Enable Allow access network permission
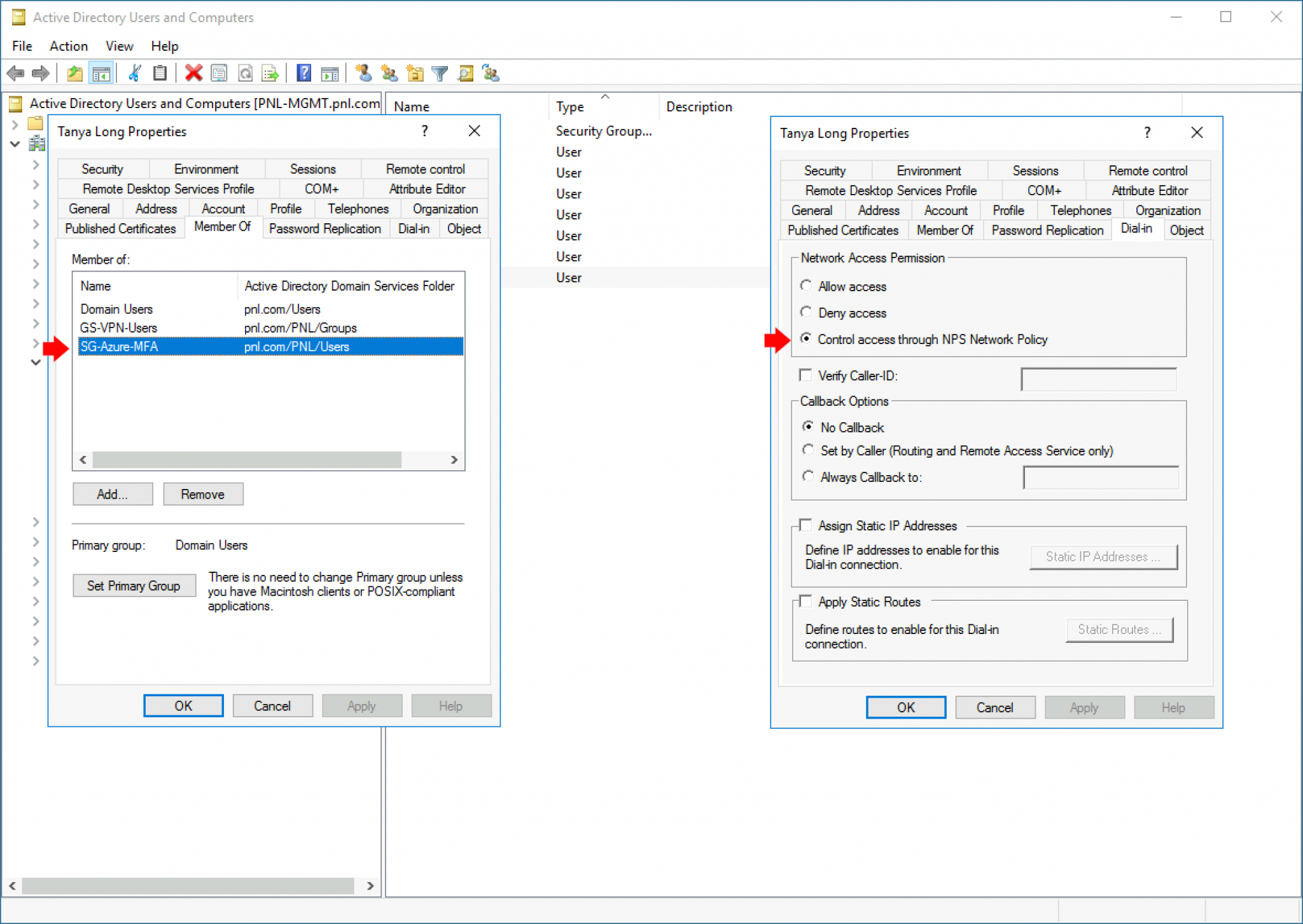This screenshot has width=1303, height=924. coord(807,286)
